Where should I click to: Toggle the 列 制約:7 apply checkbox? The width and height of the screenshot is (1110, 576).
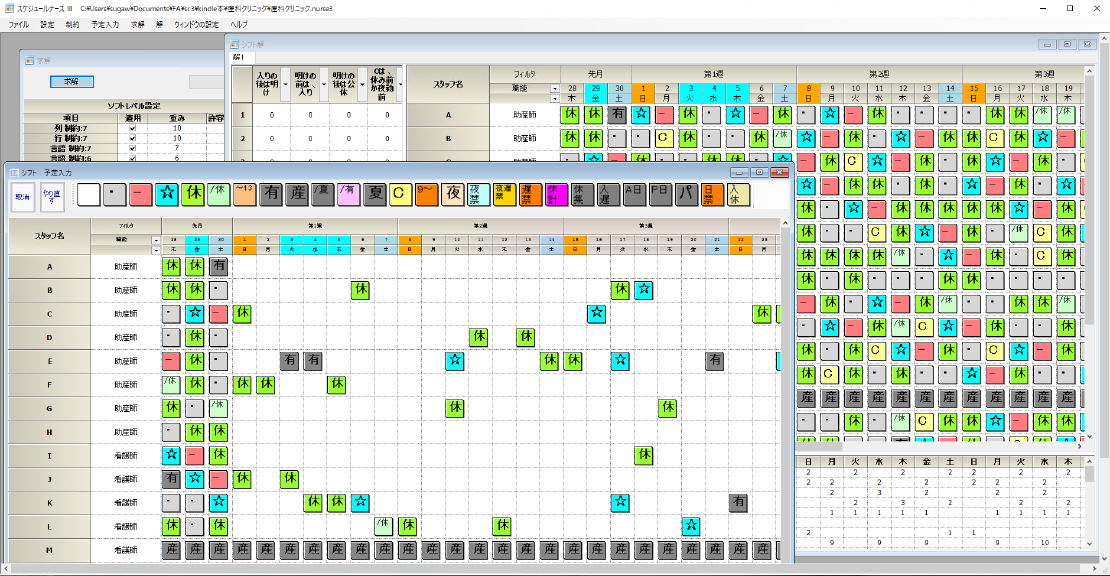pos(132,128)
